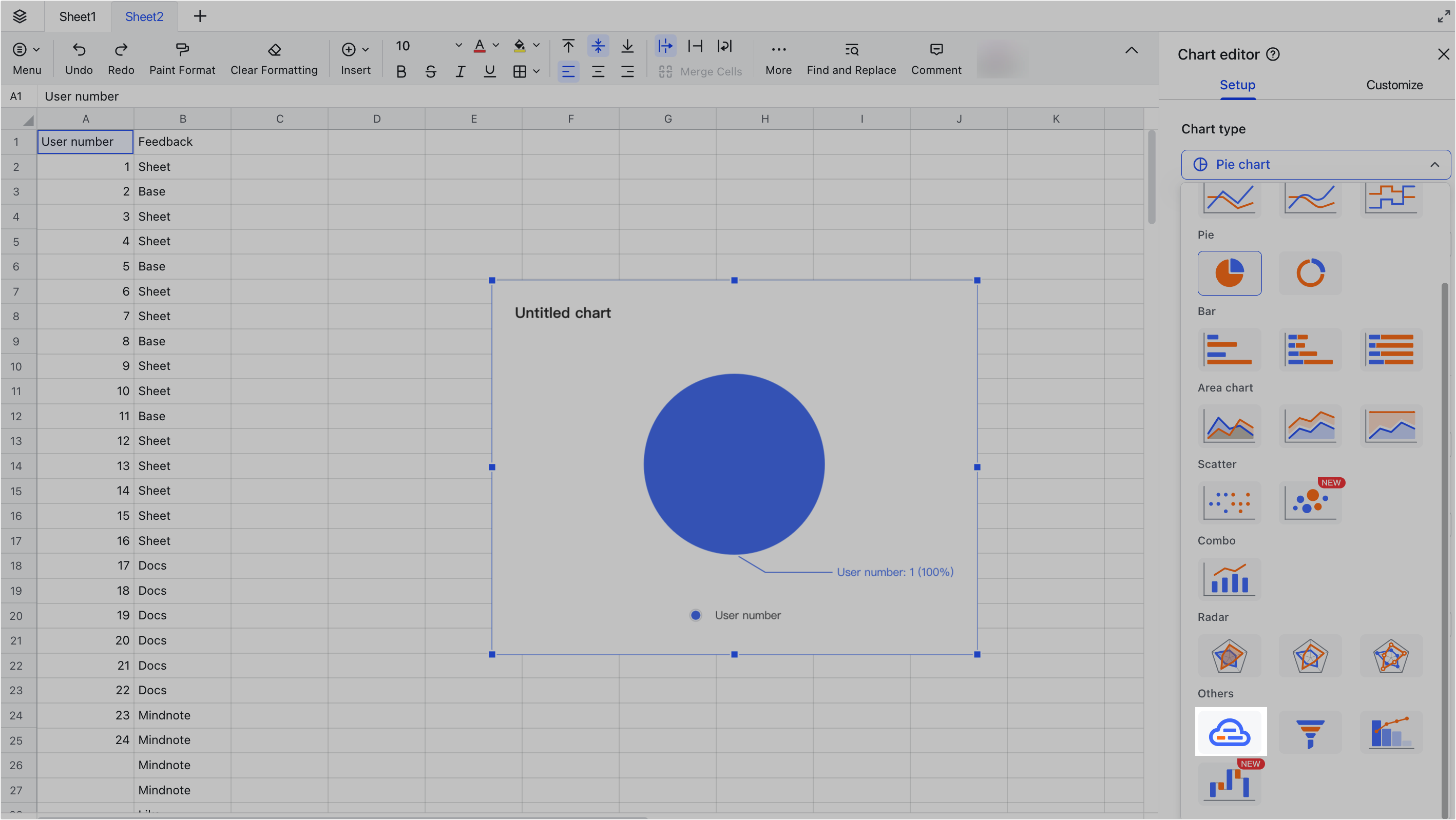Image resolution: width=1456 pixels, height=820 pixels.
Task: Collapse the Pie chart type selector
Action: [x=1434, y=164]
